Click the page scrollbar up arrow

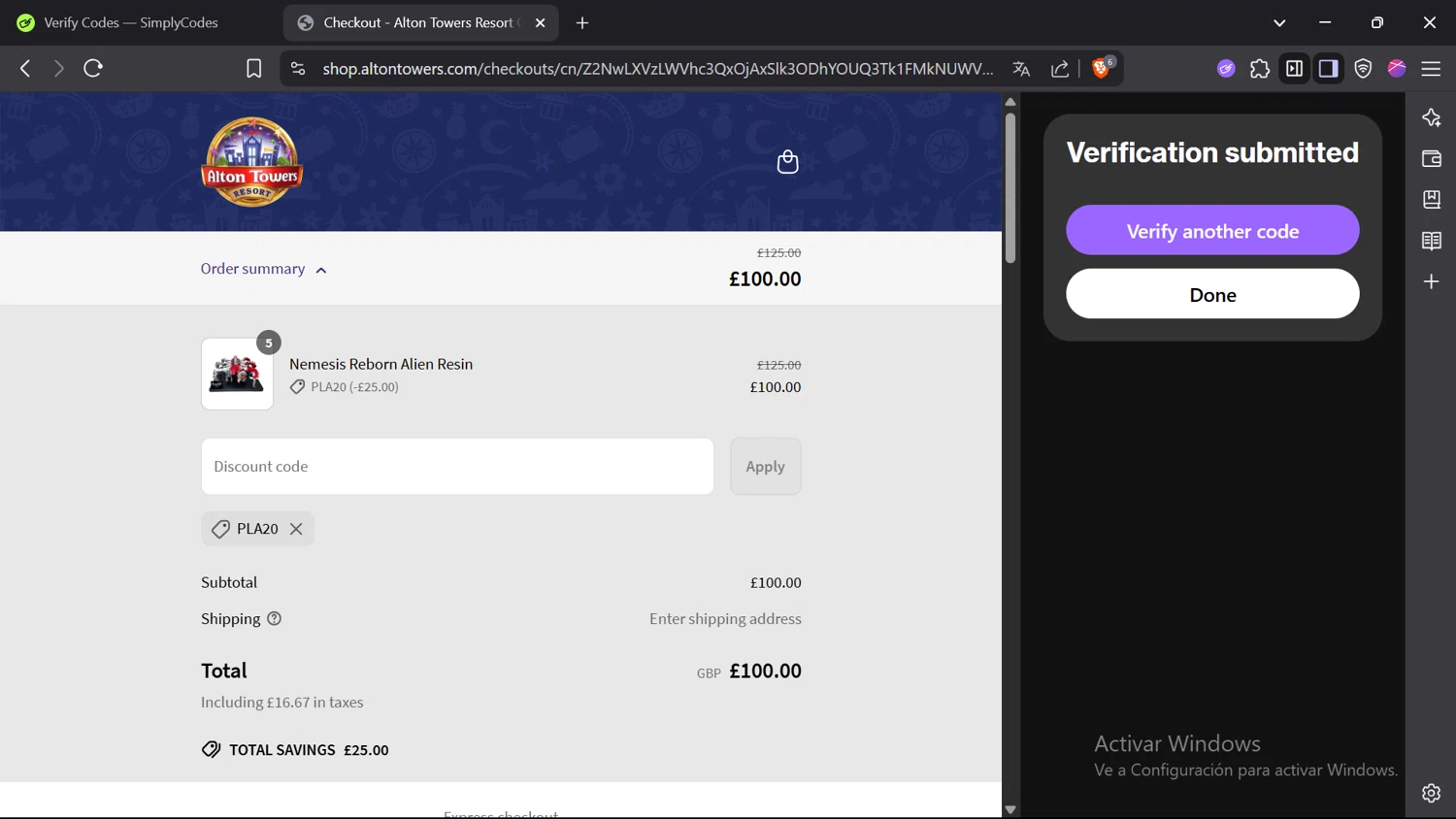point(1010,102)
